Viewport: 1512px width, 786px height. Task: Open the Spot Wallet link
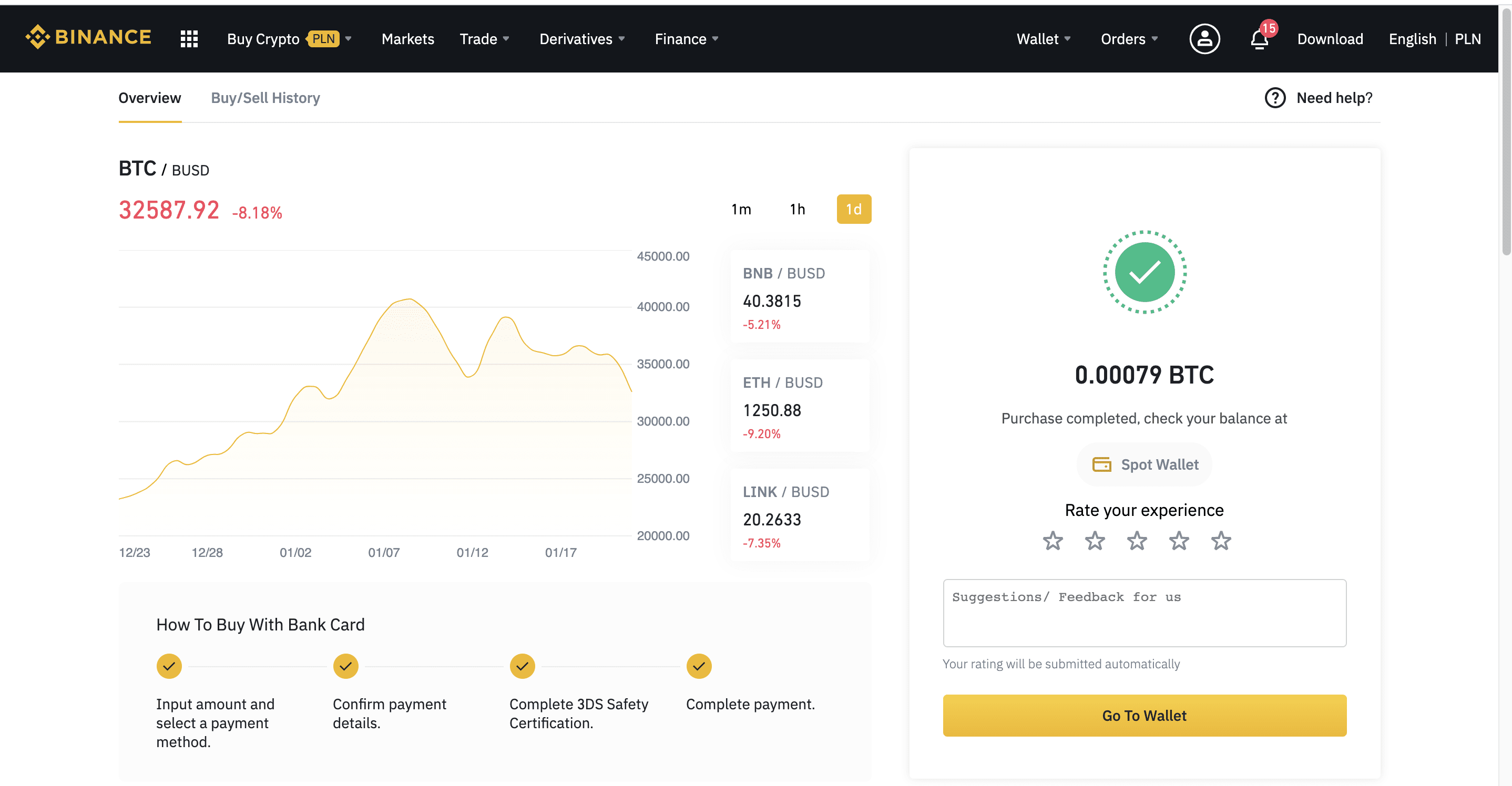pyautogui.click(x=1144, y=464)
